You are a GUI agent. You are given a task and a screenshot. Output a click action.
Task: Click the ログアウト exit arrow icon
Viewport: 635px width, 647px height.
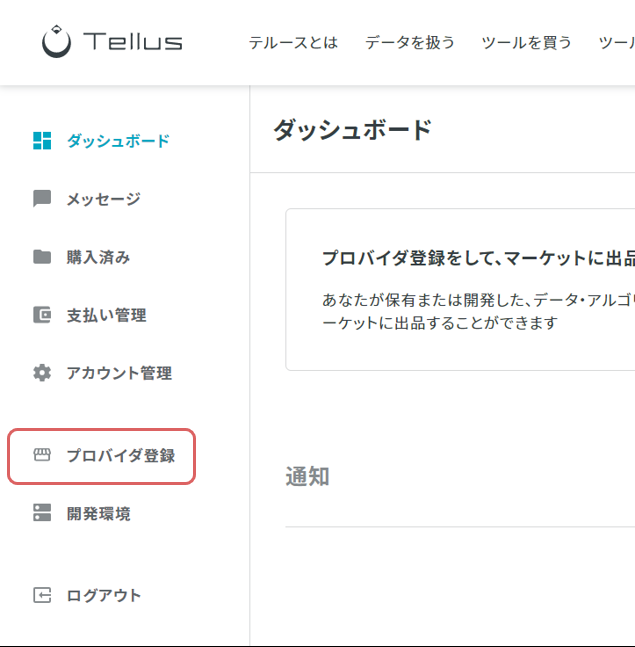42,595
